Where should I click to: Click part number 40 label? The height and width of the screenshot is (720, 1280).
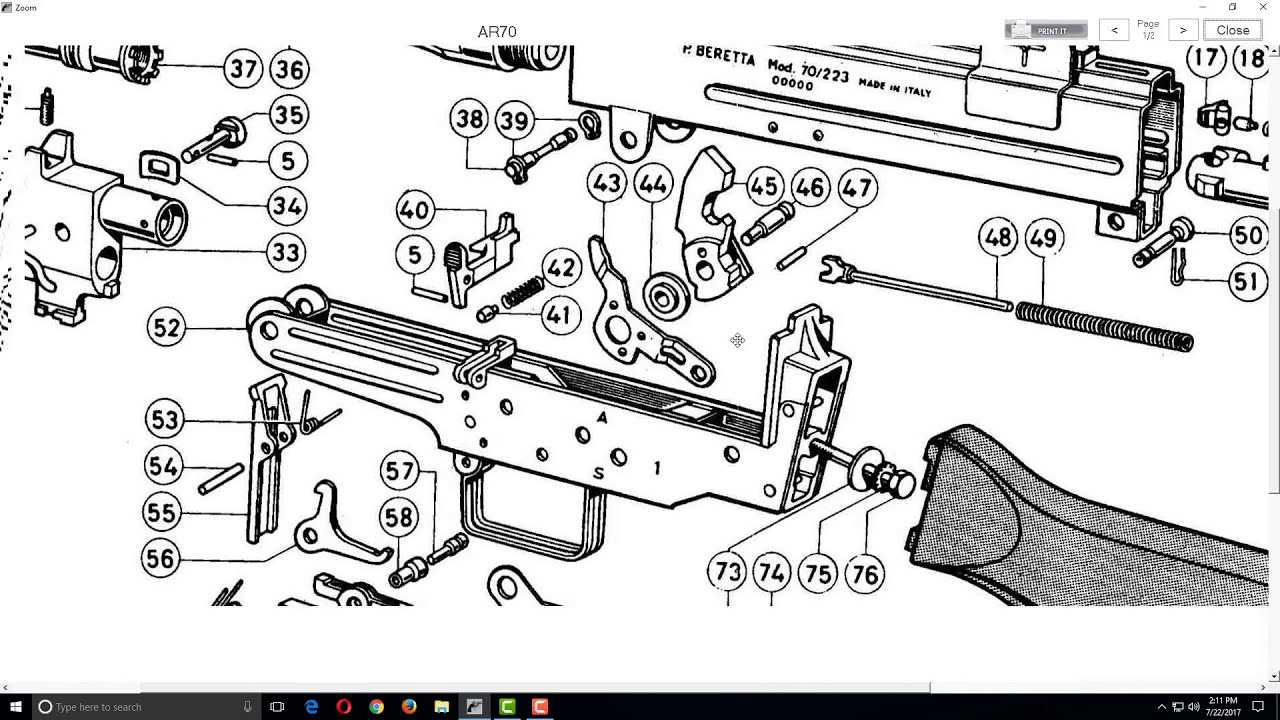(415, 210)
